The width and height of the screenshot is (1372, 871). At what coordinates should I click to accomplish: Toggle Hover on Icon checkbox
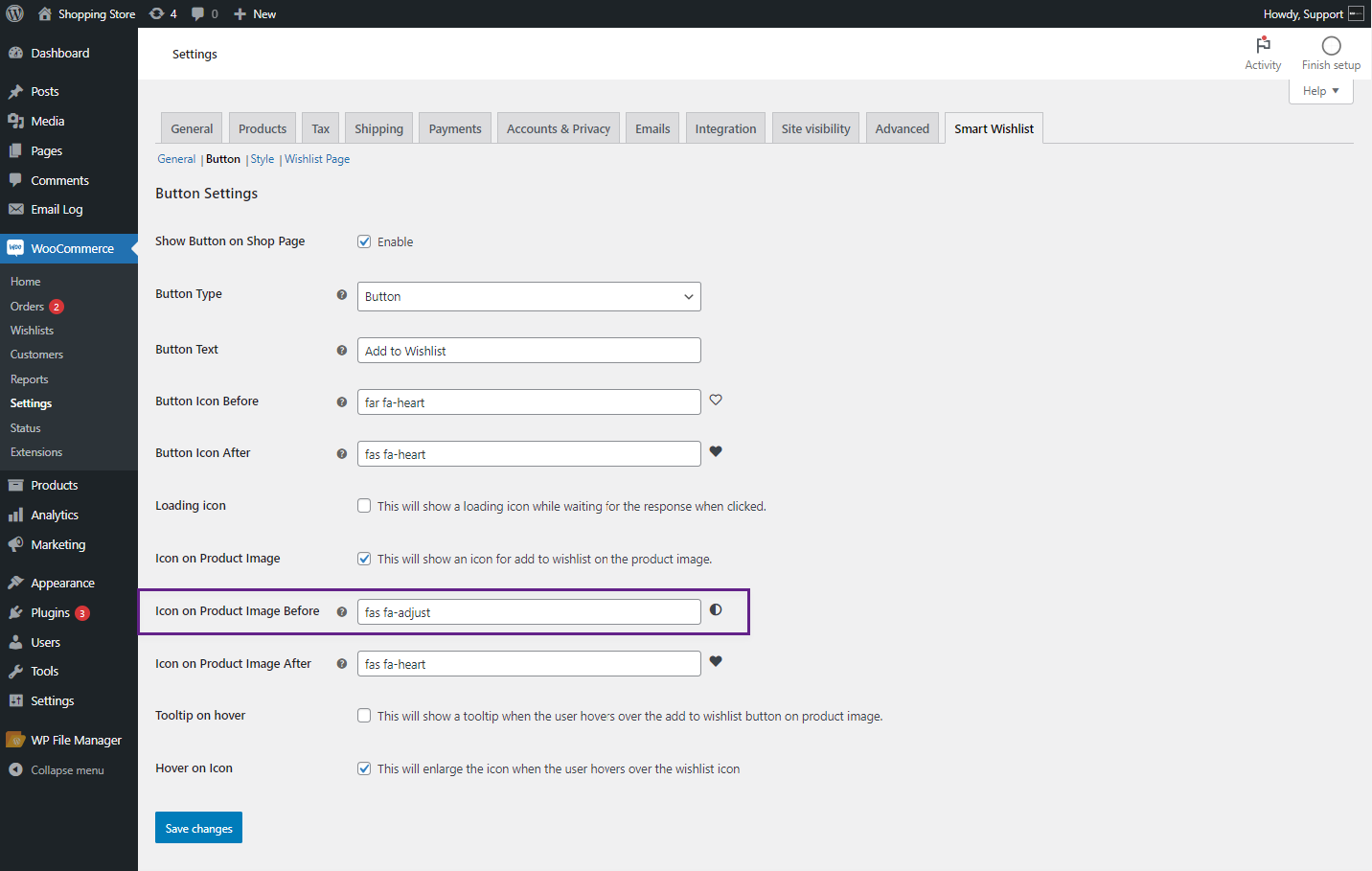tap(364, 768)
